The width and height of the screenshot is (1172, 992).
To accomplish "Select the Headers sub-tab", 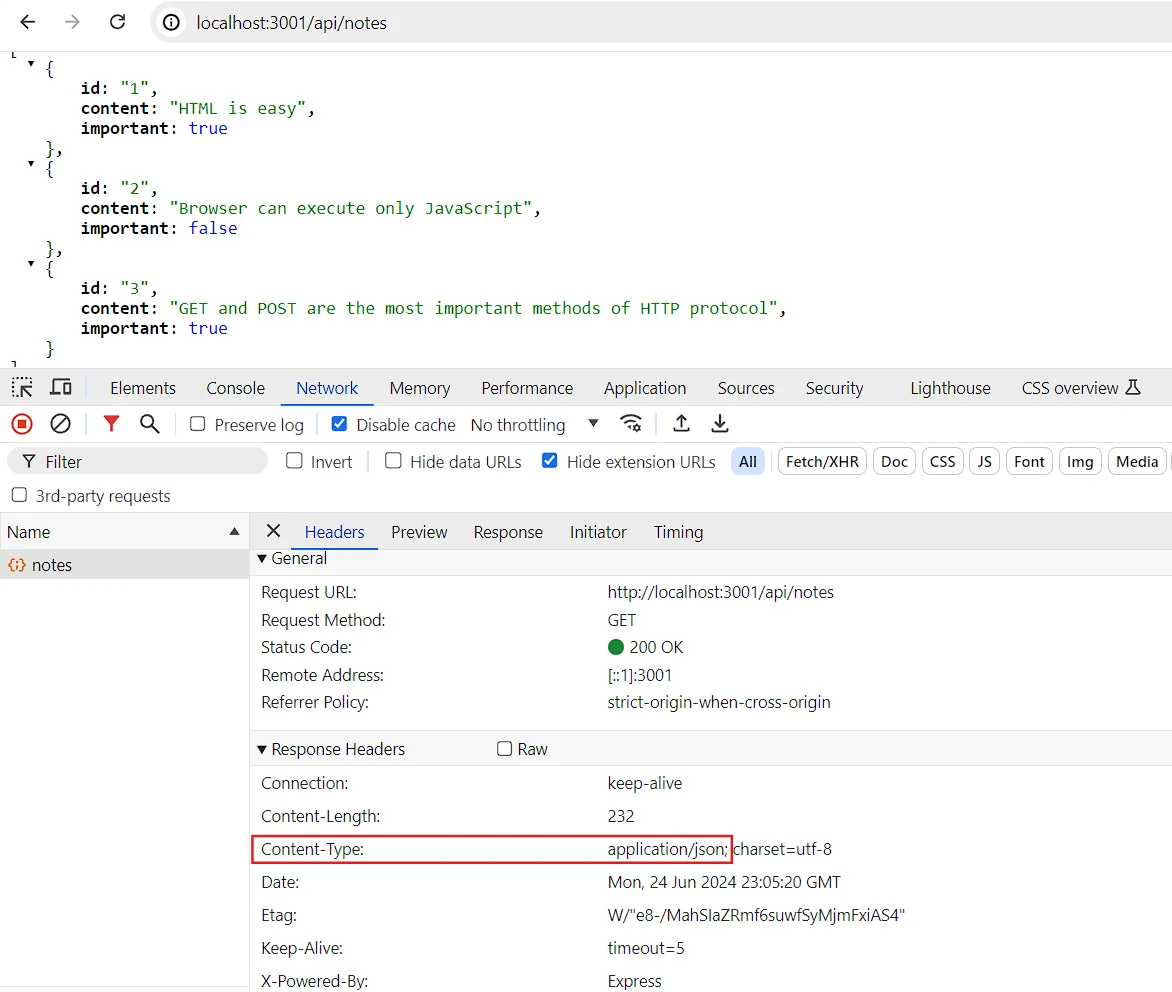I will click(334, 532).
